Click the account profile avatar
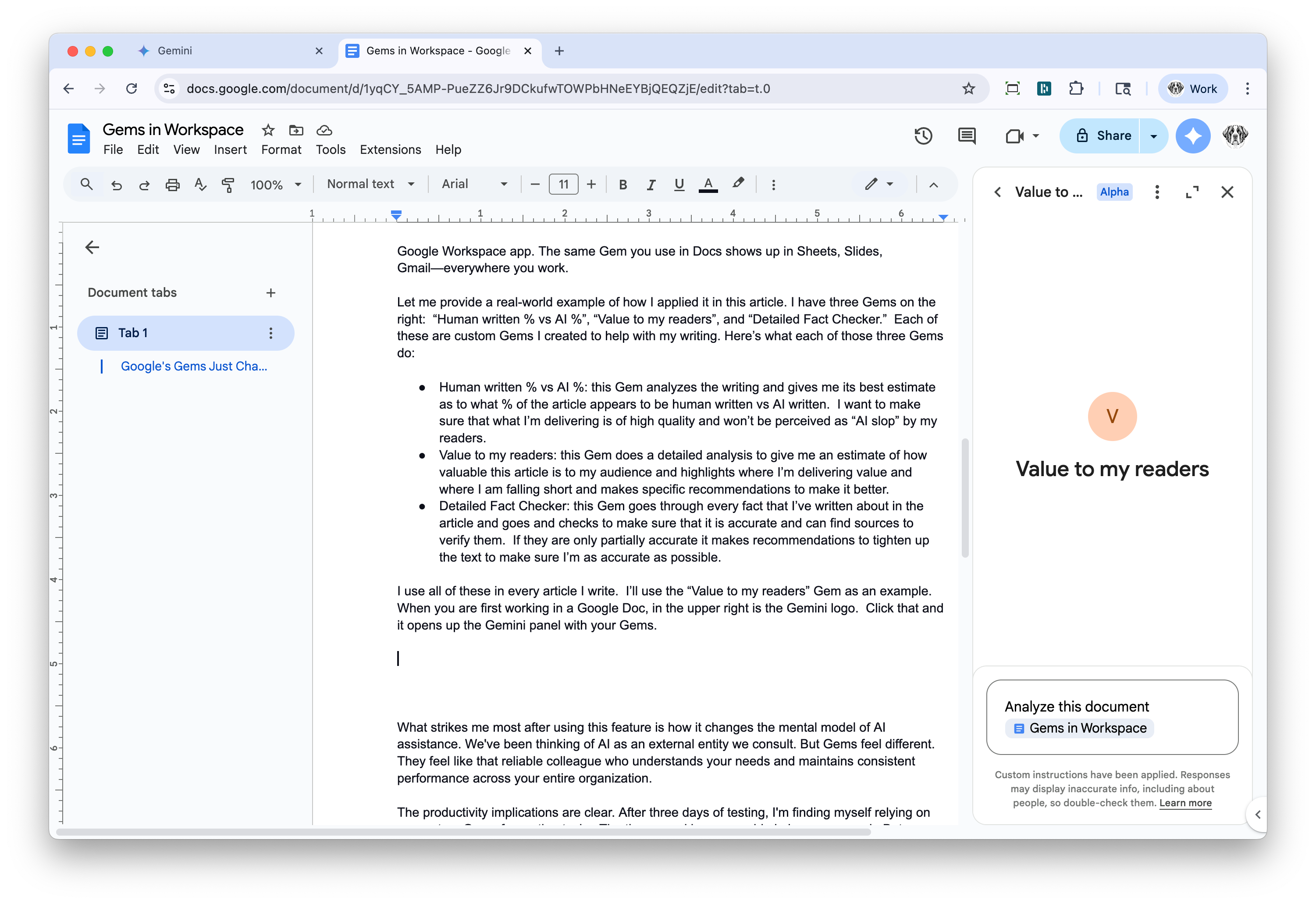Viewport: 1316px width, 904px height. [x=1234, y=136]
